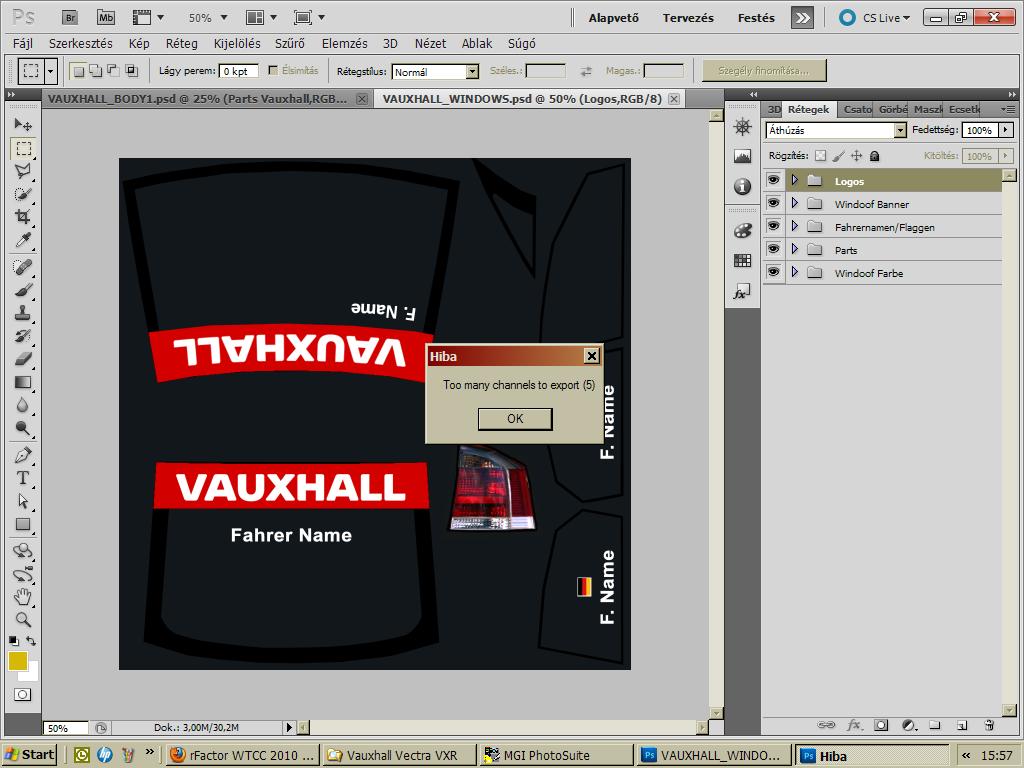
Task: Open the Swatches panel icon
Action: (743, 261)
